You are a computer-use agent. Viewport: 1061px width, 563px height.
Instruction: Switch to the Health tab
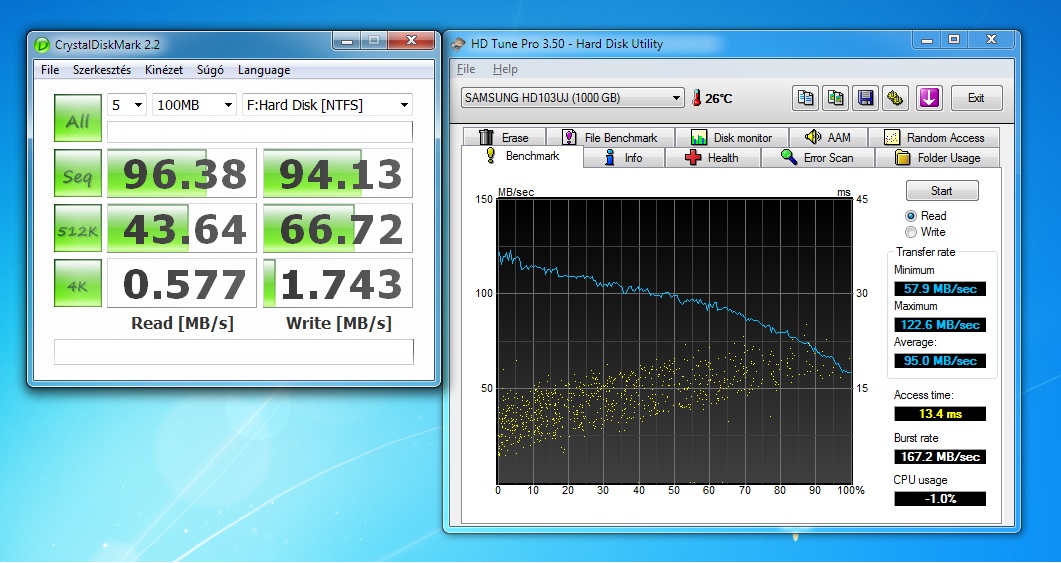713,158
